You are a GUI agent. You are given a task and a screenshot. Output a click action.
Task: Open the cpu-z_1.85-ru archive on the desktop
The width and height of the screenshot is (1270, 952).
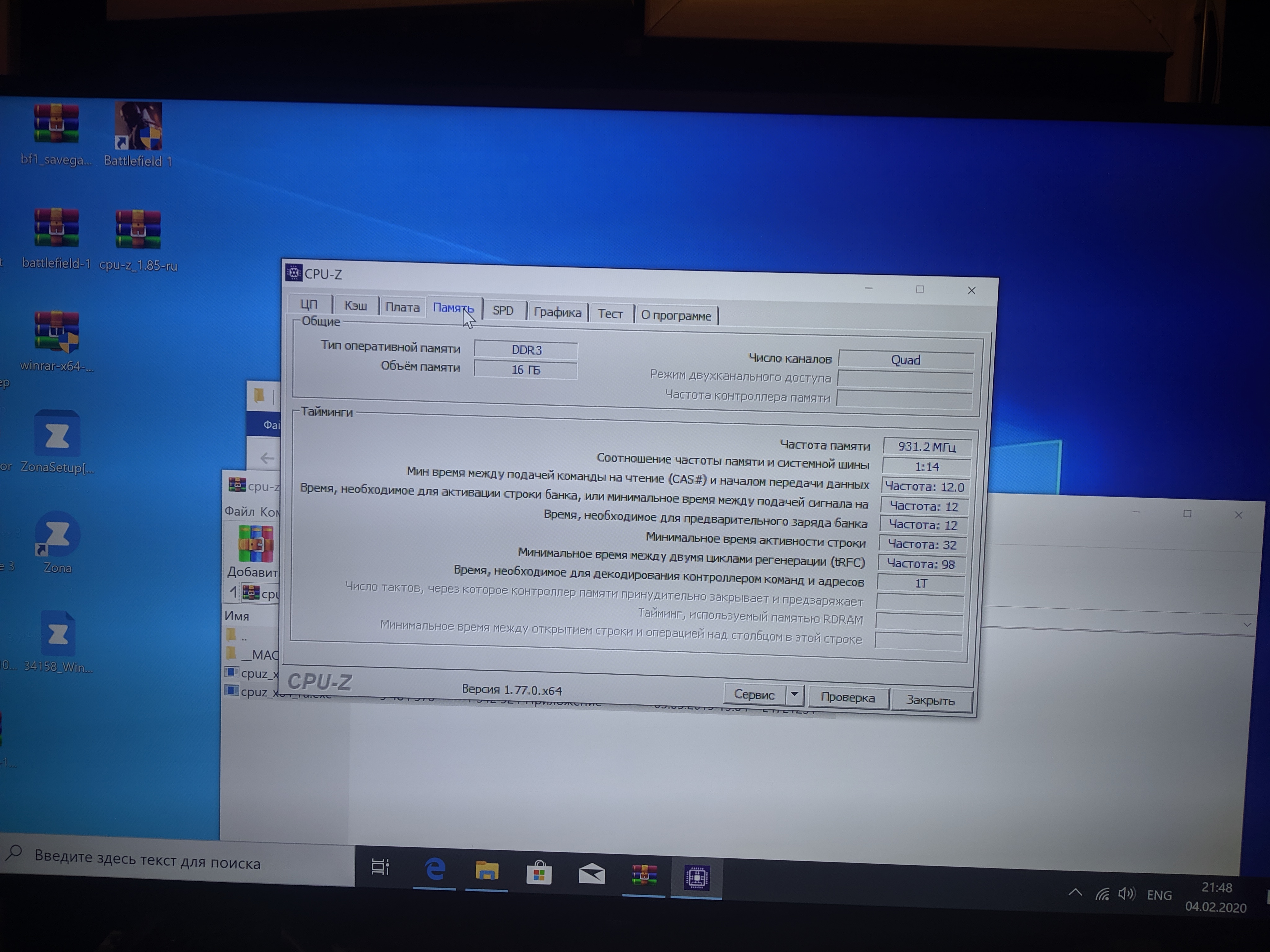coord(138,230)
